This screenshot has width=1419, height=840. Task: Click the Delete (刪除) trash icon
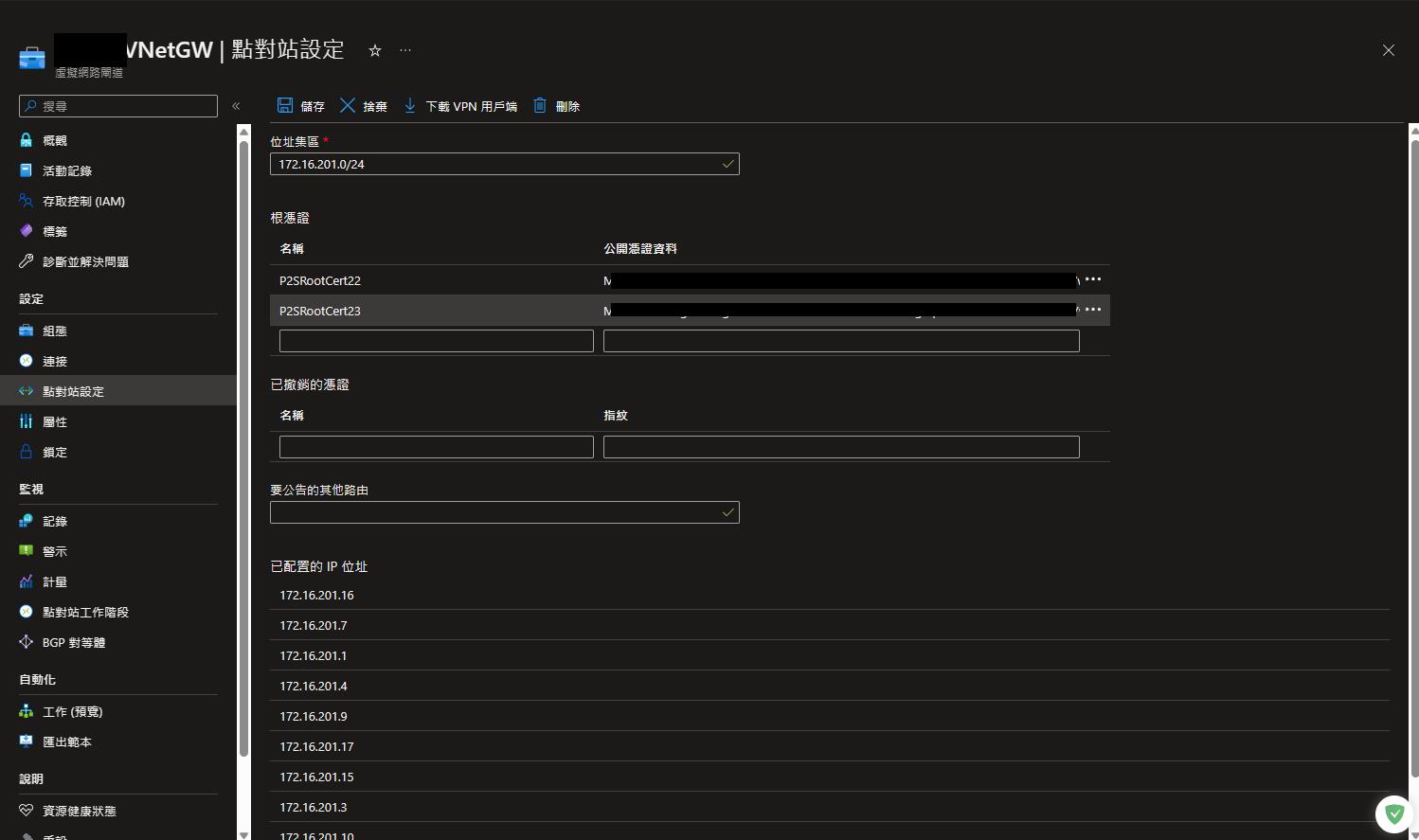pyautogui.click(x=540, y=105)
